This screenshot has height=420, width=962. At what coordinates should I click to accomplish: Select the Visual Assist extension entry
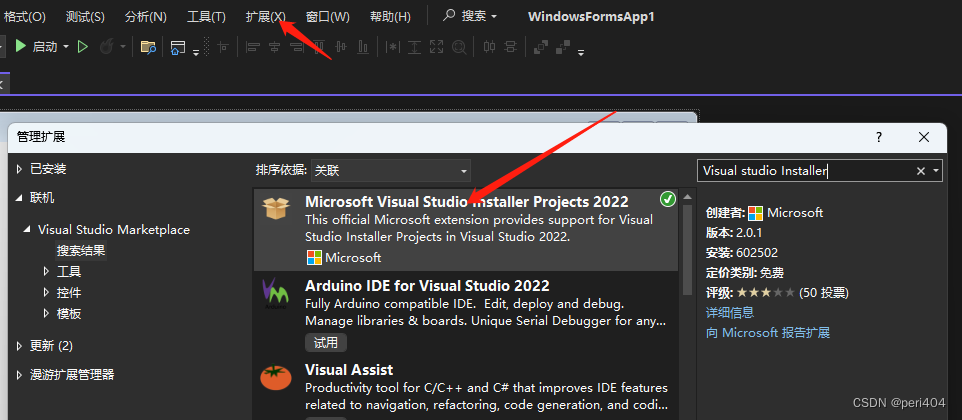466,389
